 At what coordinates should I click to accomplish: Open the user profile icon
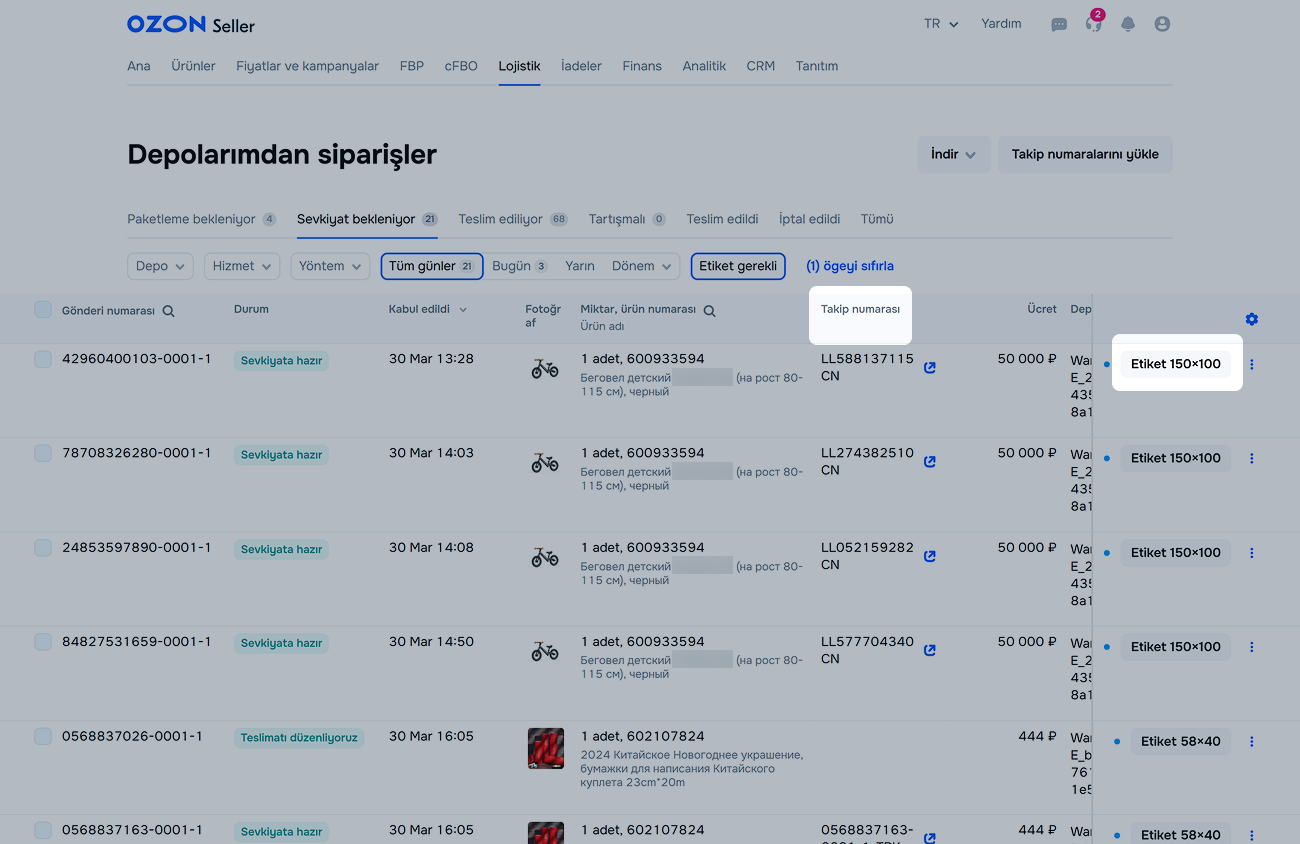(1162, 24)
